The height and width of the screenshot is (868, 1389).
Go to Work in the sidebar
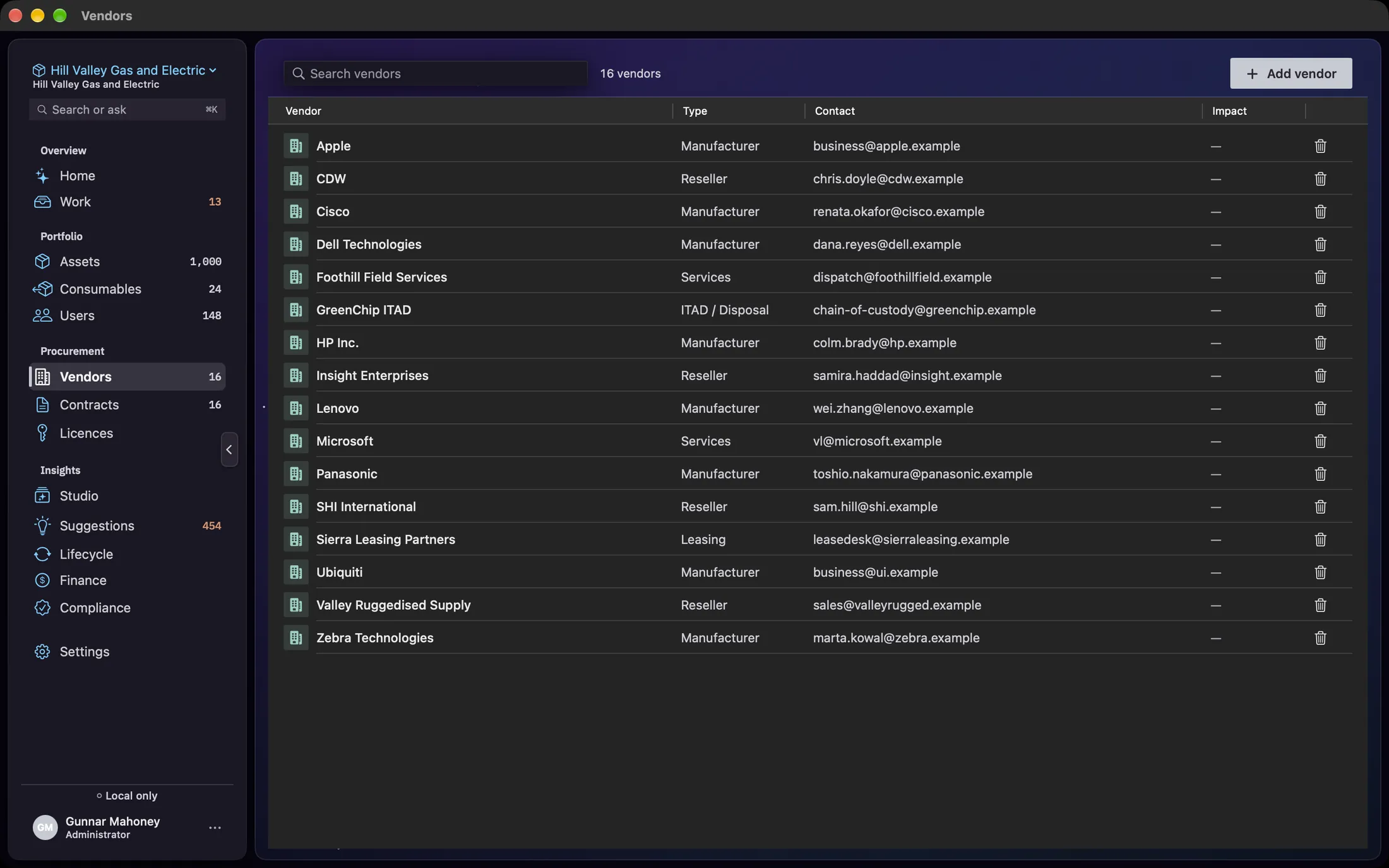pos(127,202)
